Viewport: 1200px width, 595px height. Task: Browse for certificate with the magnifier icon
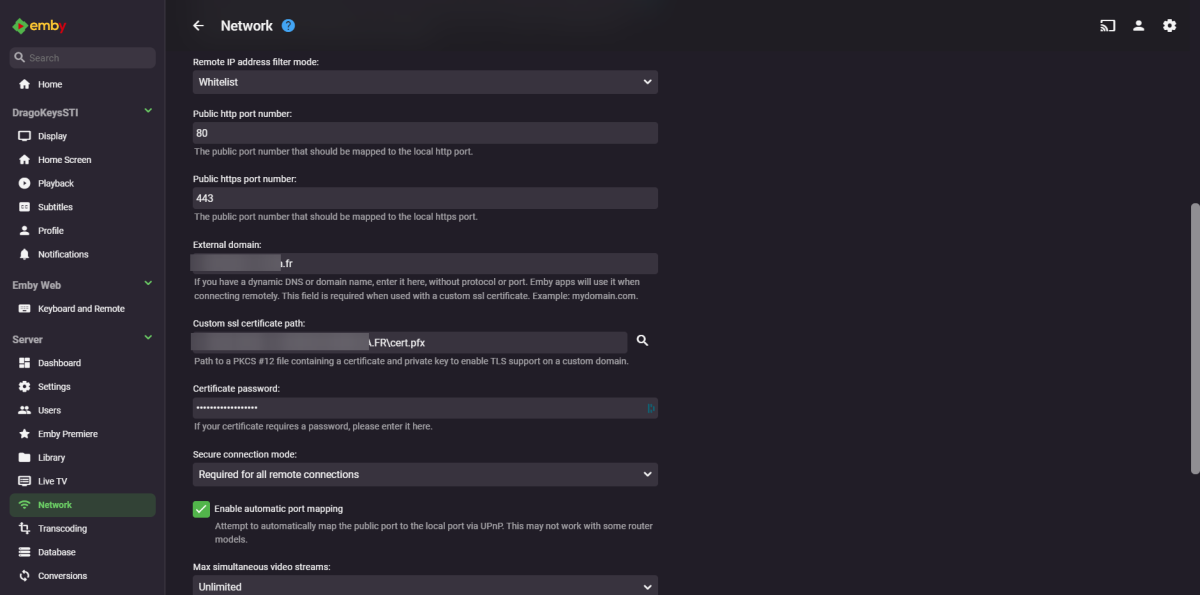(643, 341)
